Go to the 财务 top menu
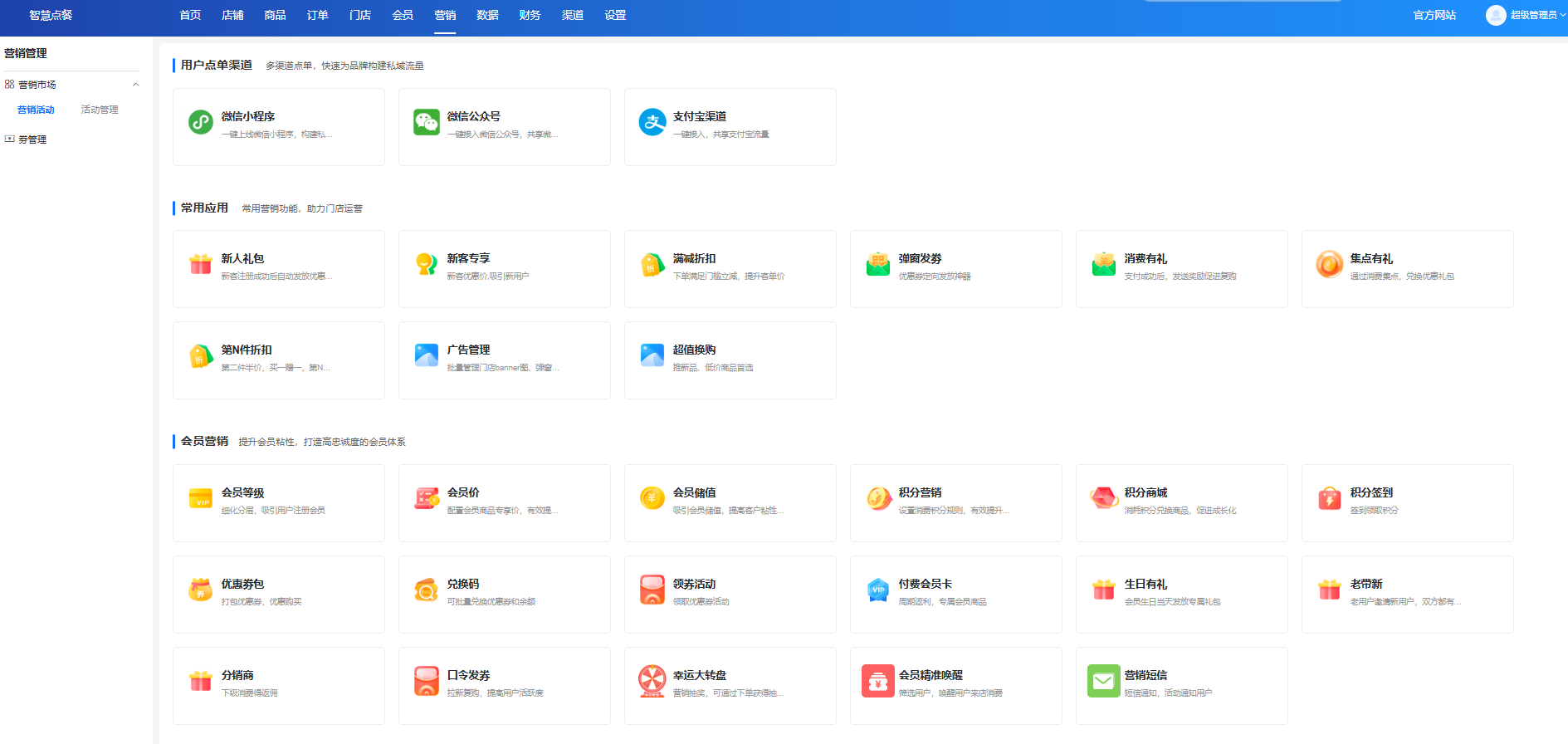This screenshot has height=744, width=1568. tap(530, 15)
